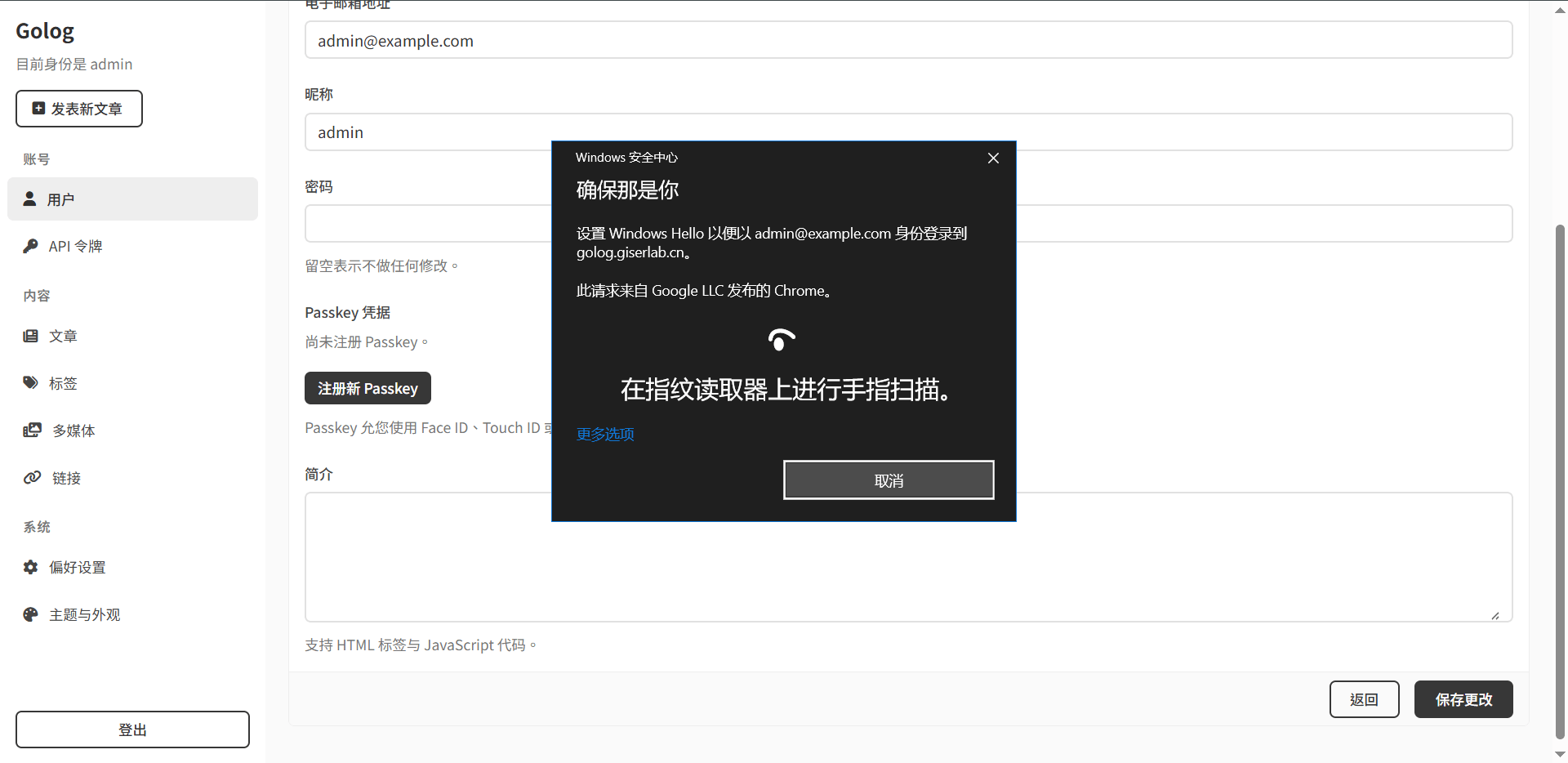Click the chain link icon beside 链接
Viewport: 1568px width, 763px height.
pyautogui.click(x=32, y=477)
